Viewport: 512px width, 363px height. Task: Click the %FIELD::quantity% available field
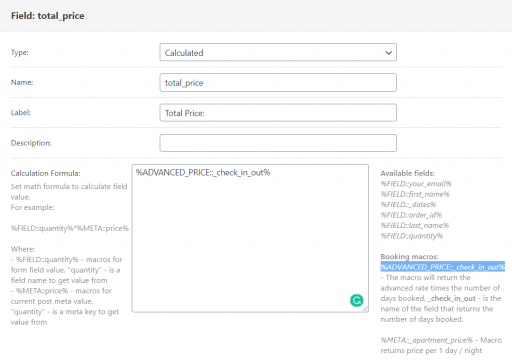[x=412, y=236]
